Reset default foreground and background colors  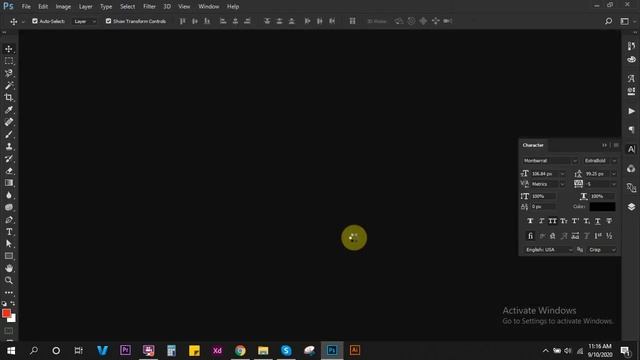[x=4, y=304]
